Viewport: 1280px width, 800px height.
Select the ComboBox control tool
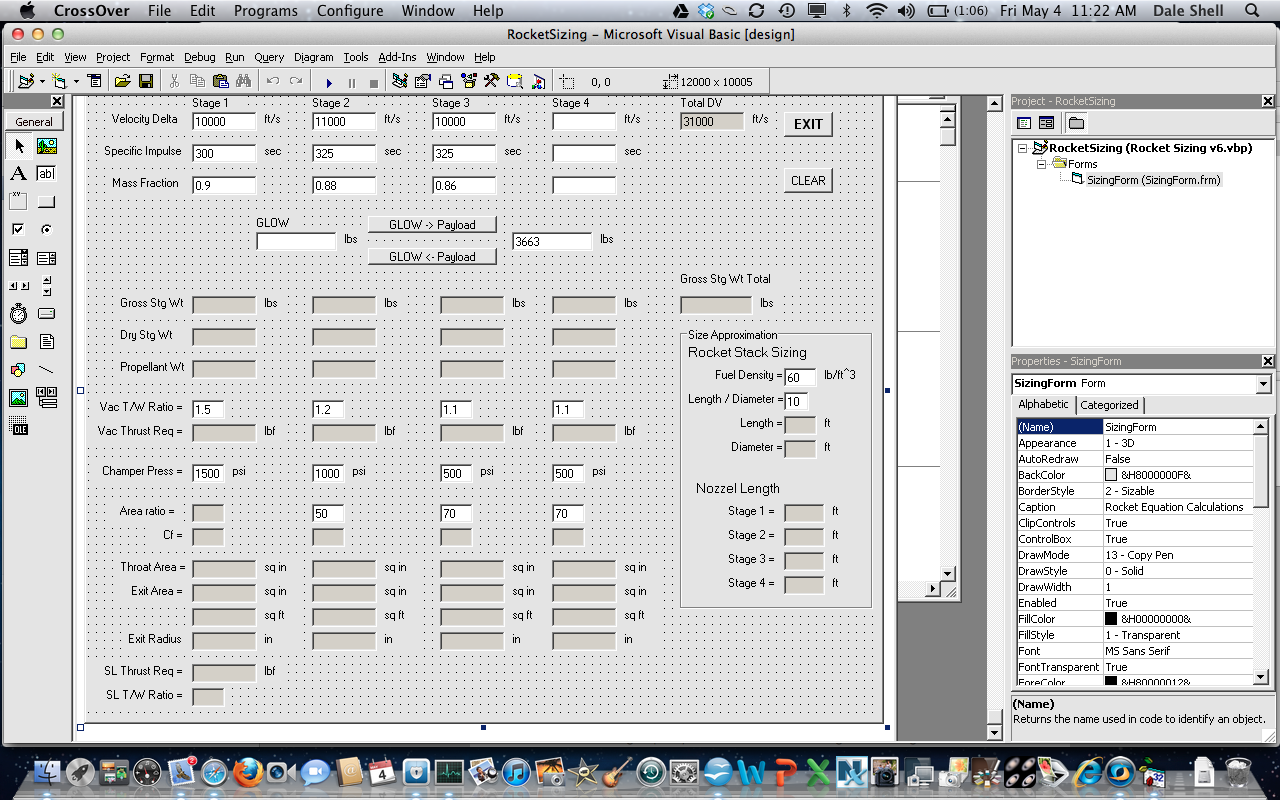pyautogui.click(x=19, y=258)
